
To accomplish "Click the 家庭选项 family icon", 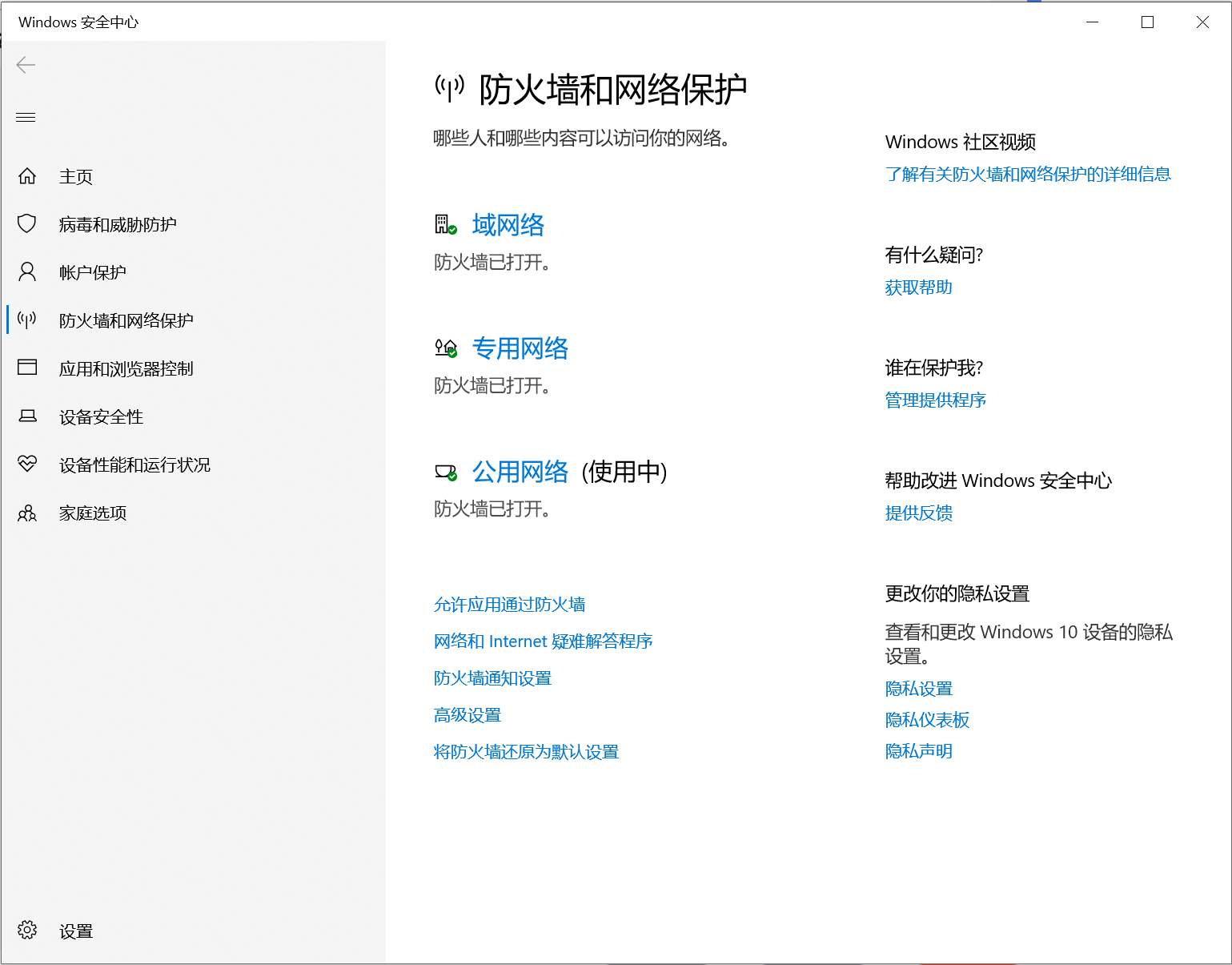I will 26,513.
